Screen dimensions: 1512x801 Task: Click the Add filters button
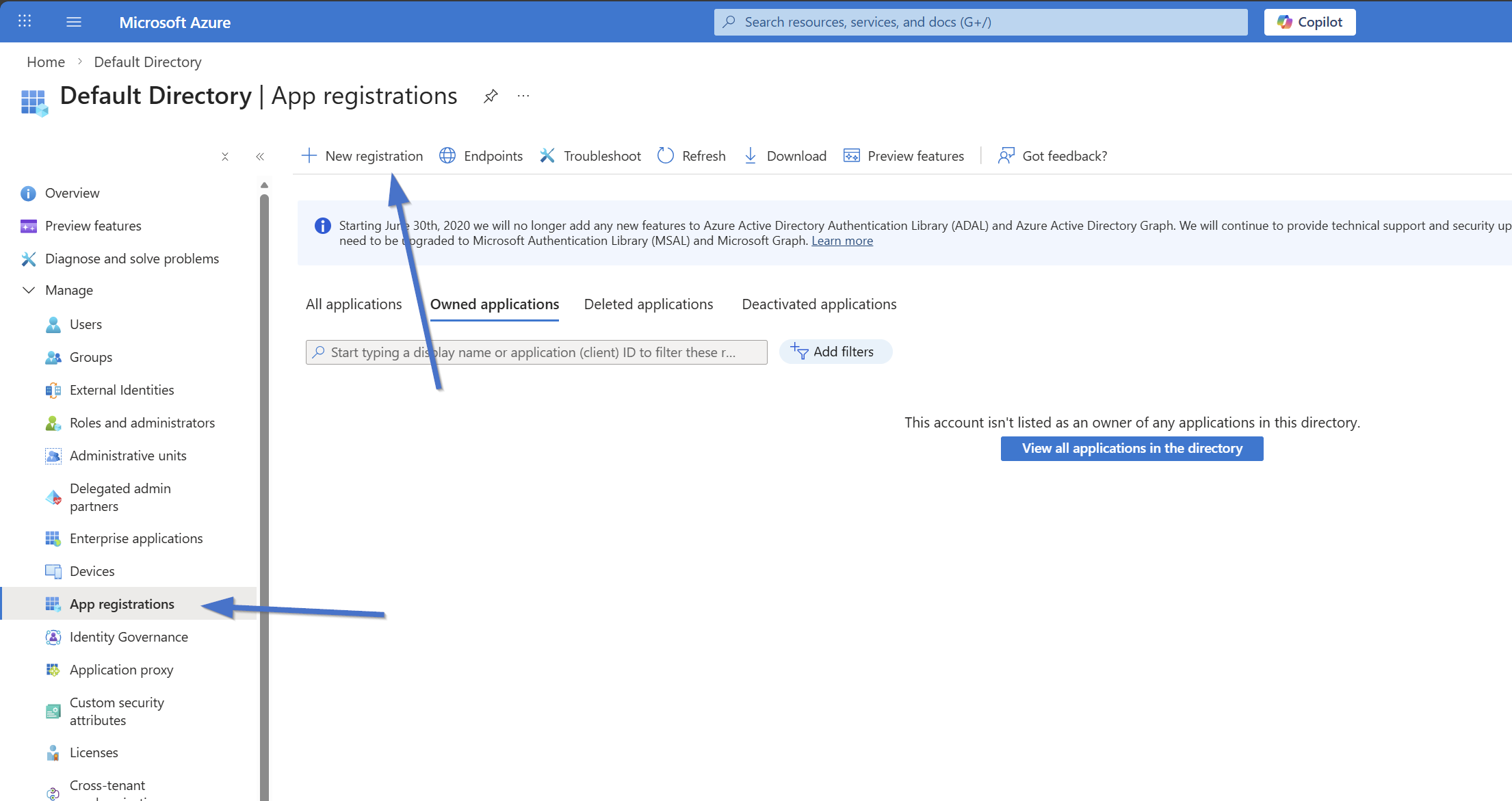[x=835, y=352]
